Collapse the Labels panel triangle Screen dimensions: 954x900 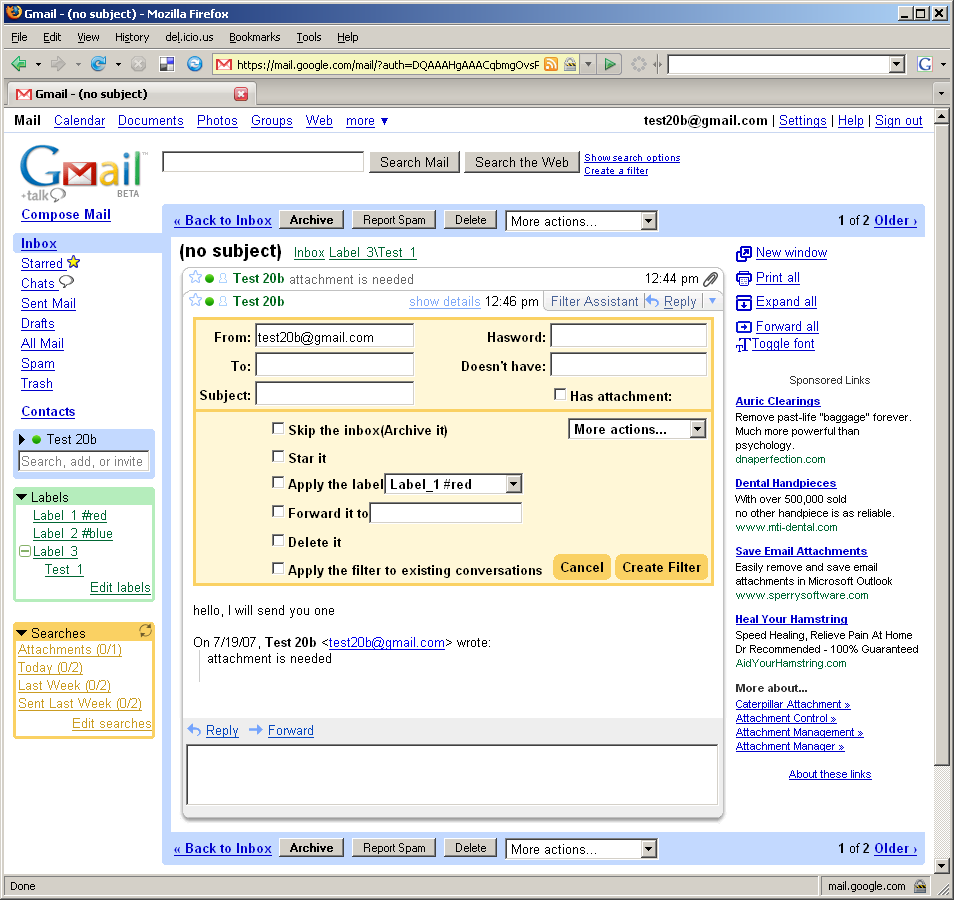tap(21, 497)
